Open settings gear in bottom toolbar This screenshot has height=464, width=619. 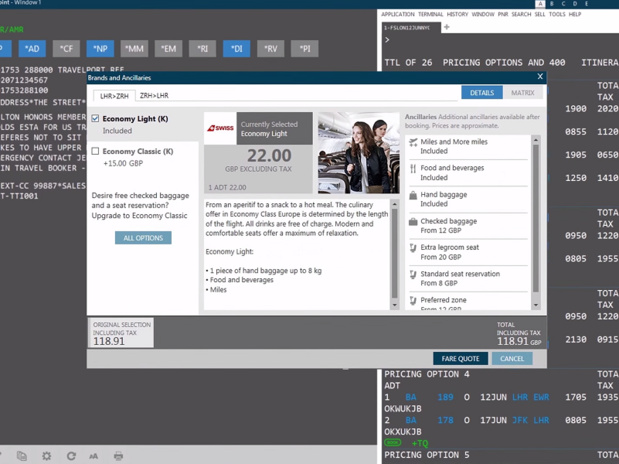(46, 456)
